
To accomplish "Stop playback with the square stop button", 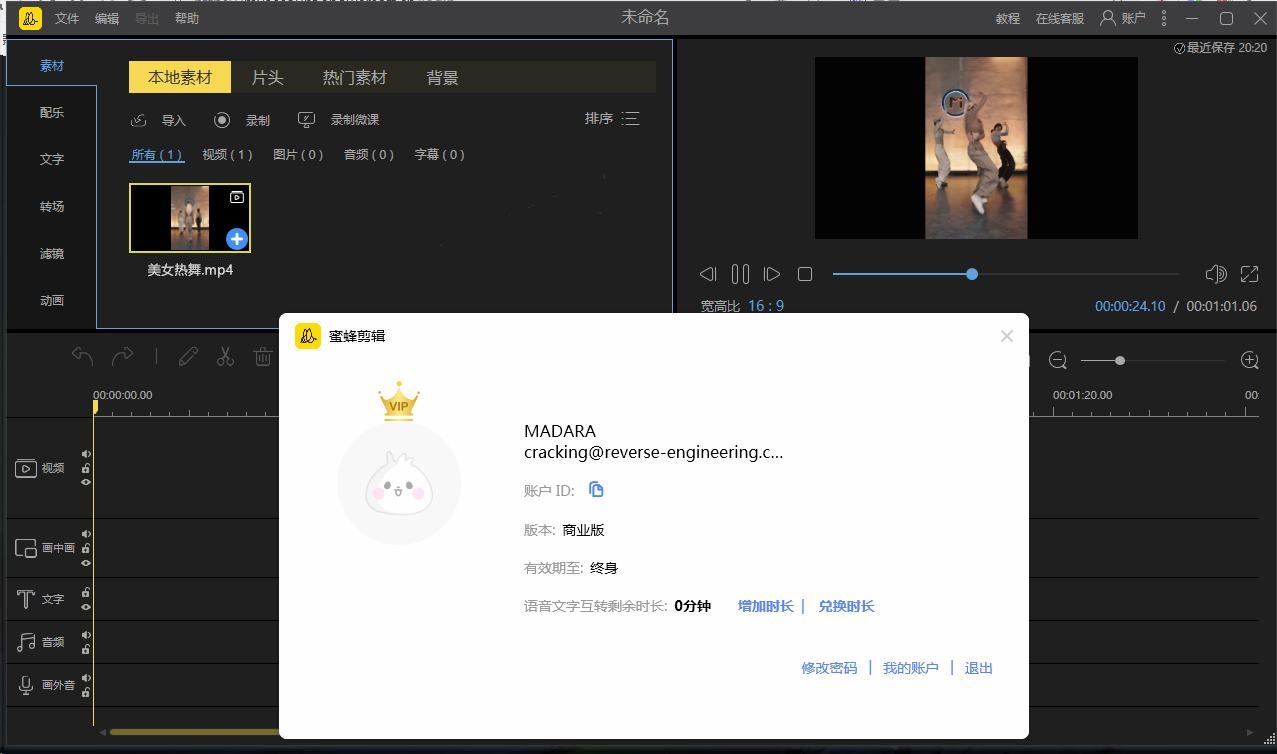I will click(x=805, y=274).
